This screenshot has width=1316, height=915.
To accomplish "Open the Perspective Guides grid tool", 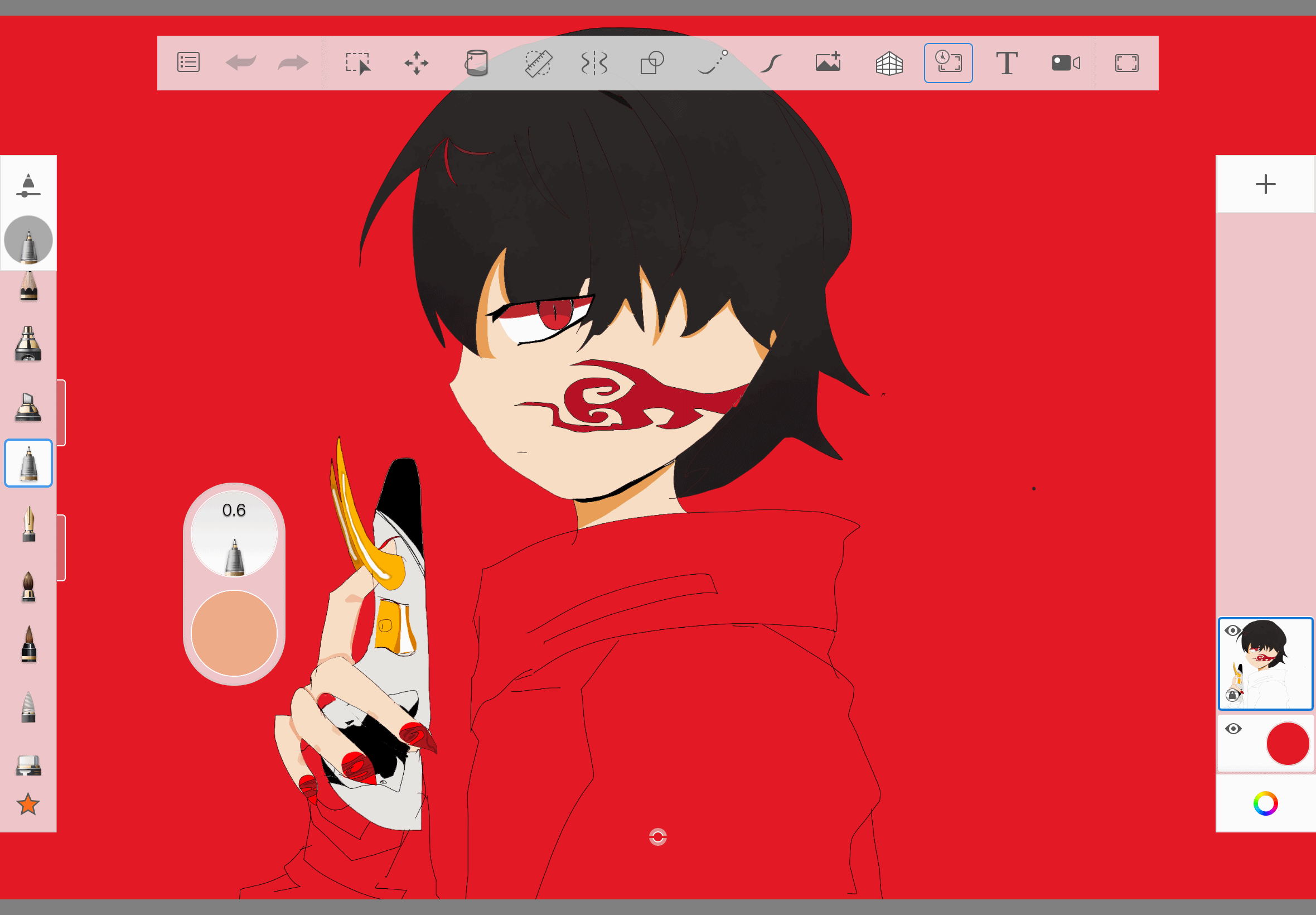I will 889,63.
